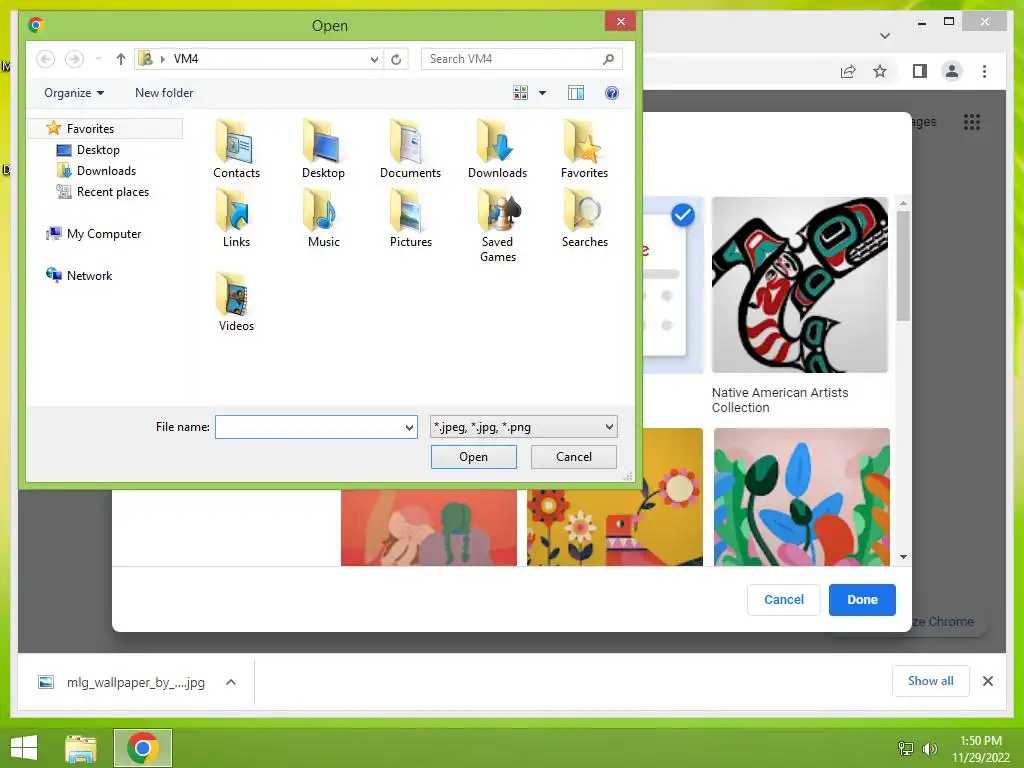Select Desktop in navigation pane
The height and width of the screenshot is (768, 1024).
[x=98, y=150]
